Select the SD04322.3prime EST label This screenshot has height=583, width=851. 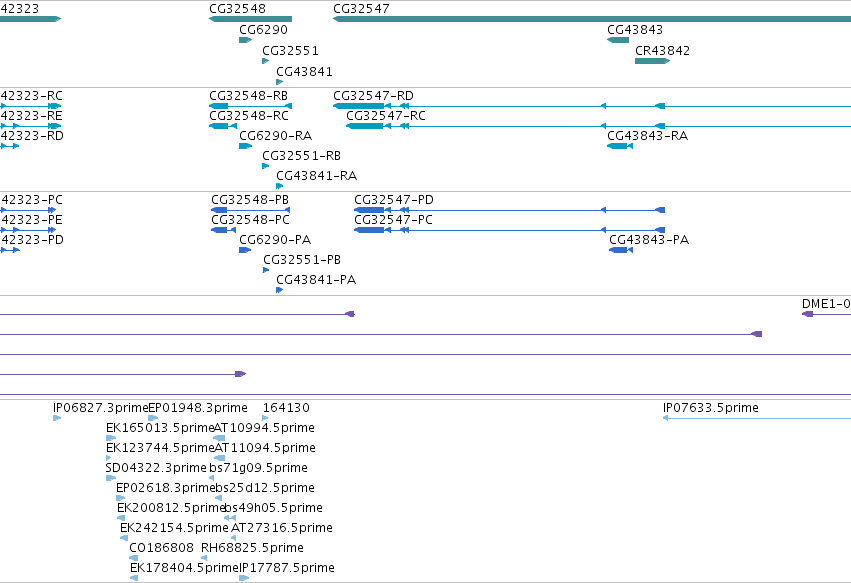[x=156, y=468]
